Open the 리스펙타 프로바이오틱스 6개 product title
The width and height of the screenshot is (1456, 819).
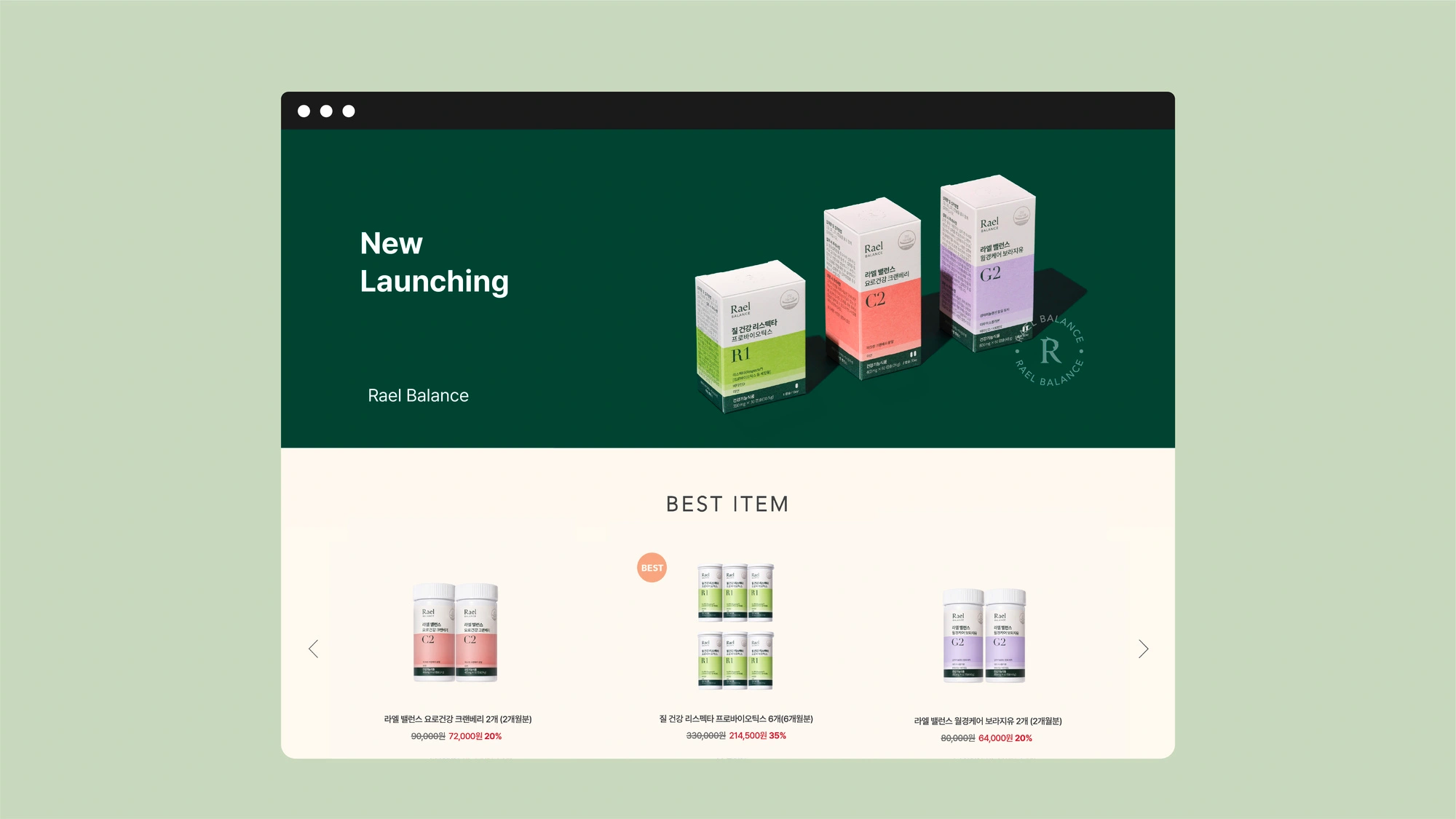coord(735,719)
